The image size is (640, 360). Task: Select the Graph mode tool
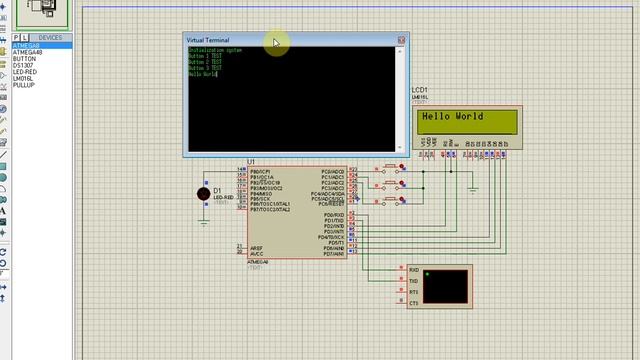2,87
